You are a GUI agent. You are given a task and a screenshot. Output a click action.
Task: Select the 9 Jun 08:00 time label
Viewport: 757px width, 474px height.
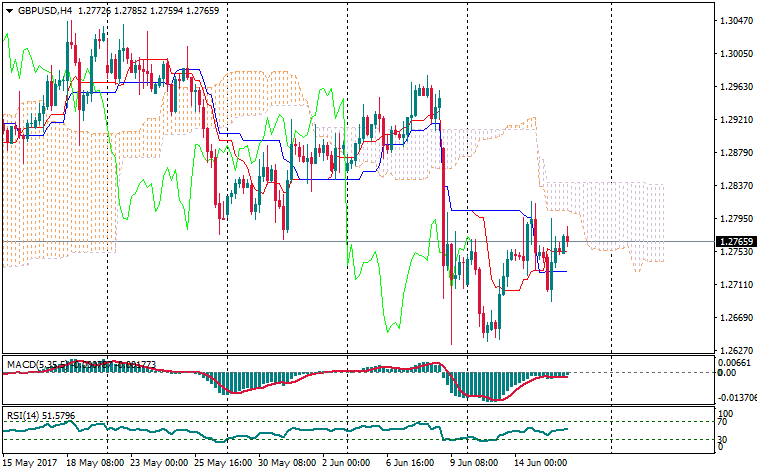[474, 463]
